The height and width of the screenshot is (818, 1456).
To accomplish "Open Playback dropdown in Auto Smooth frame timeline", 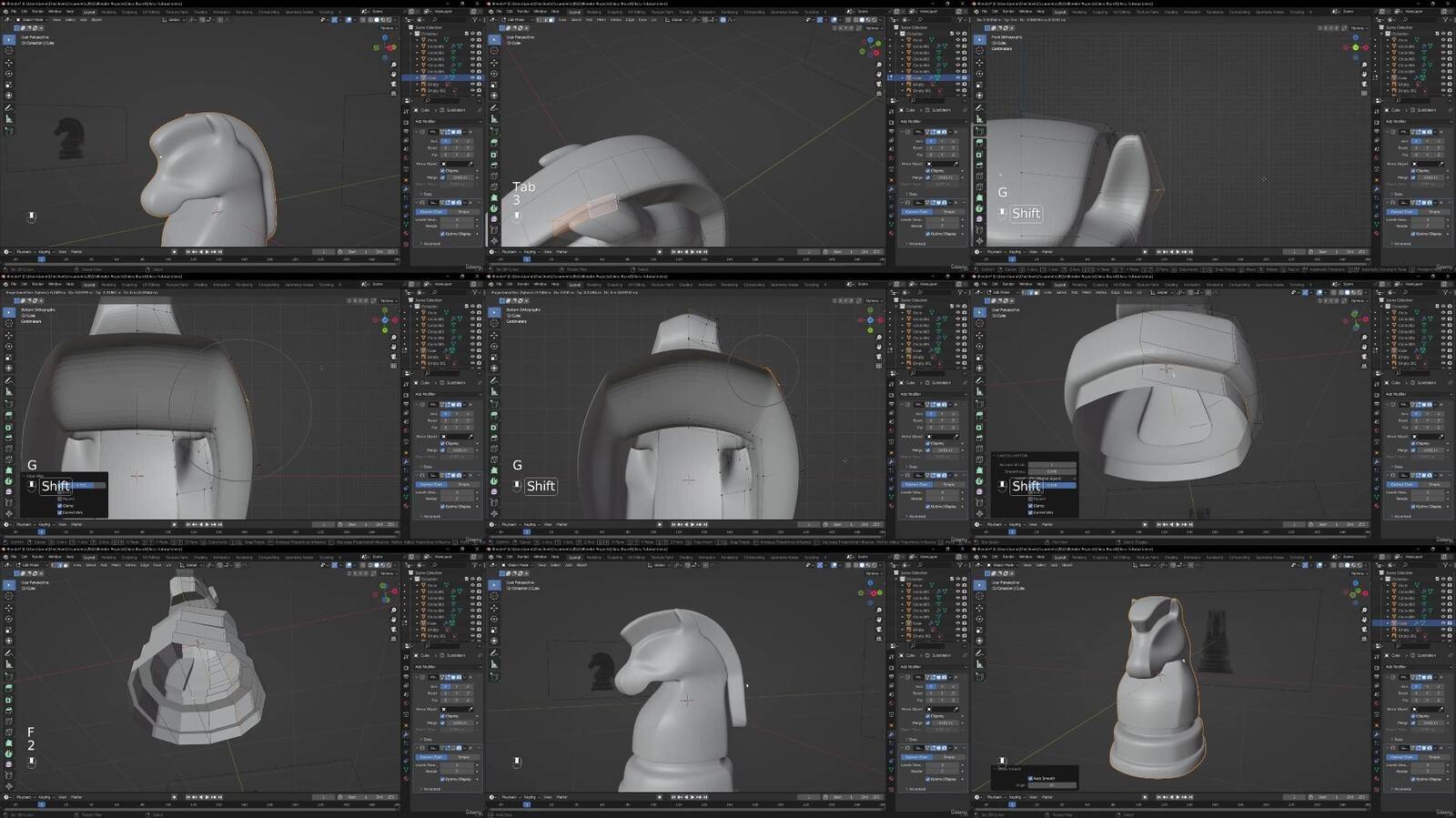I will point(996,797).
